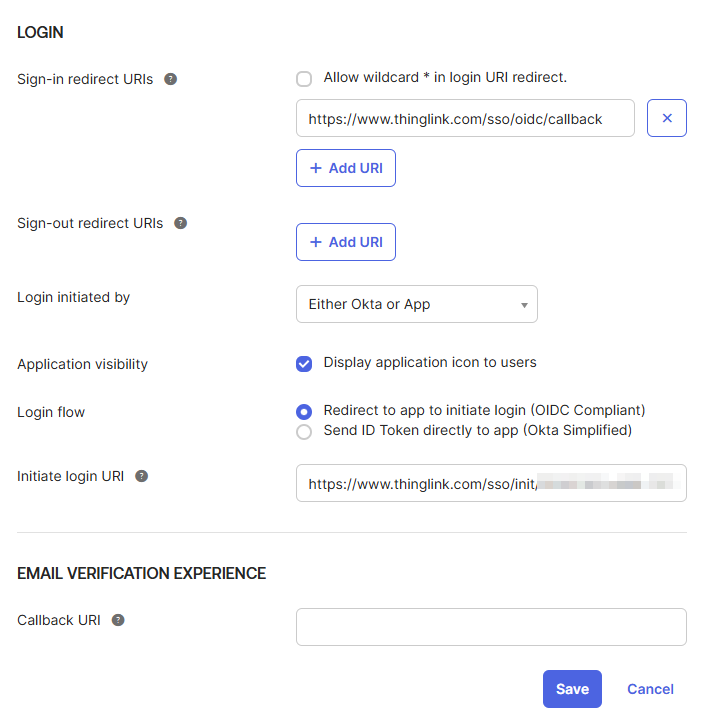Select the Application visibility label
This screenshot has height=721, width=706.
(83, 364)
